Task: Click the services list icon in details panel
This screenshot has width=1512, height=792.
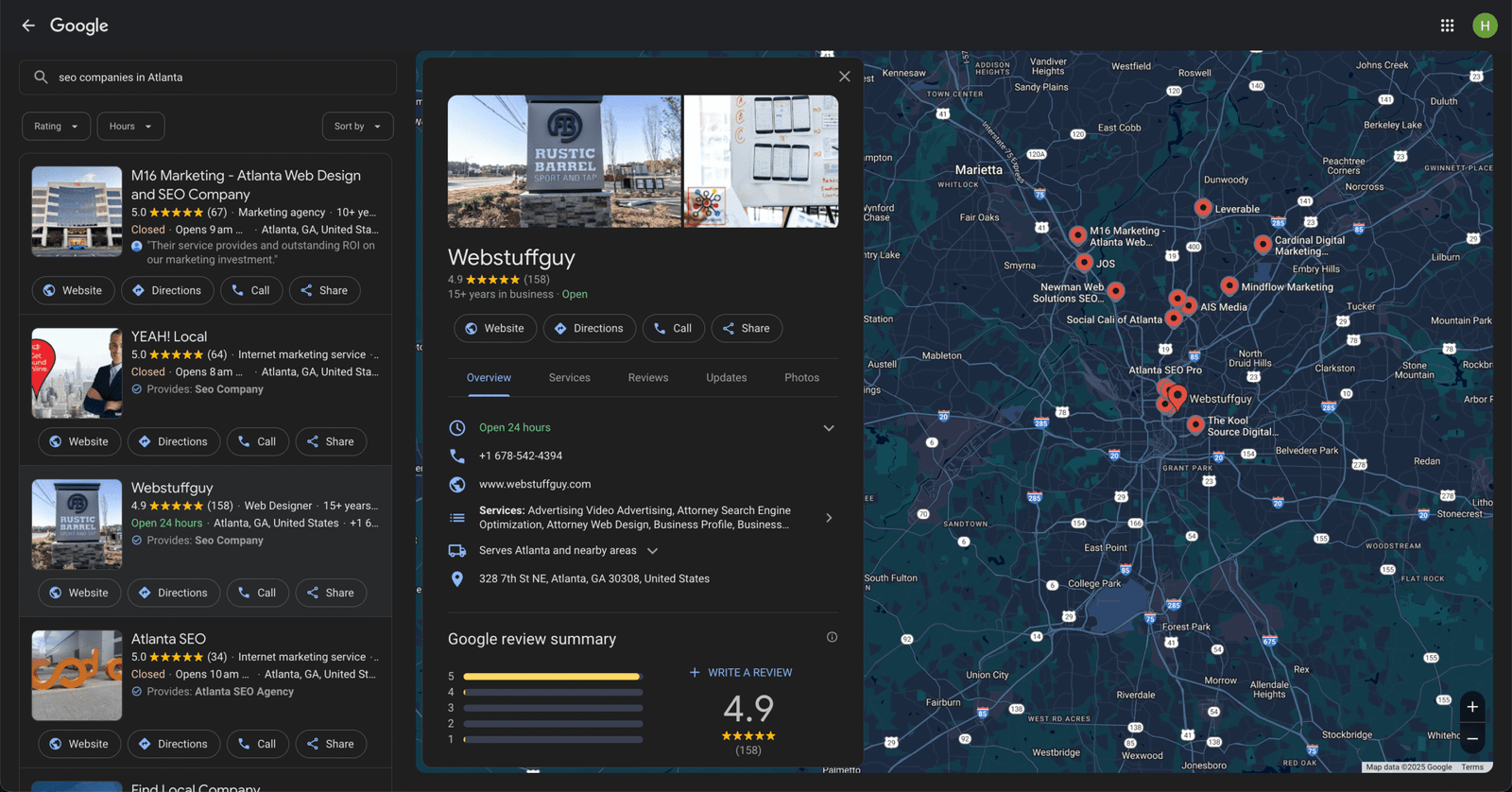Action: click(457, 518)
